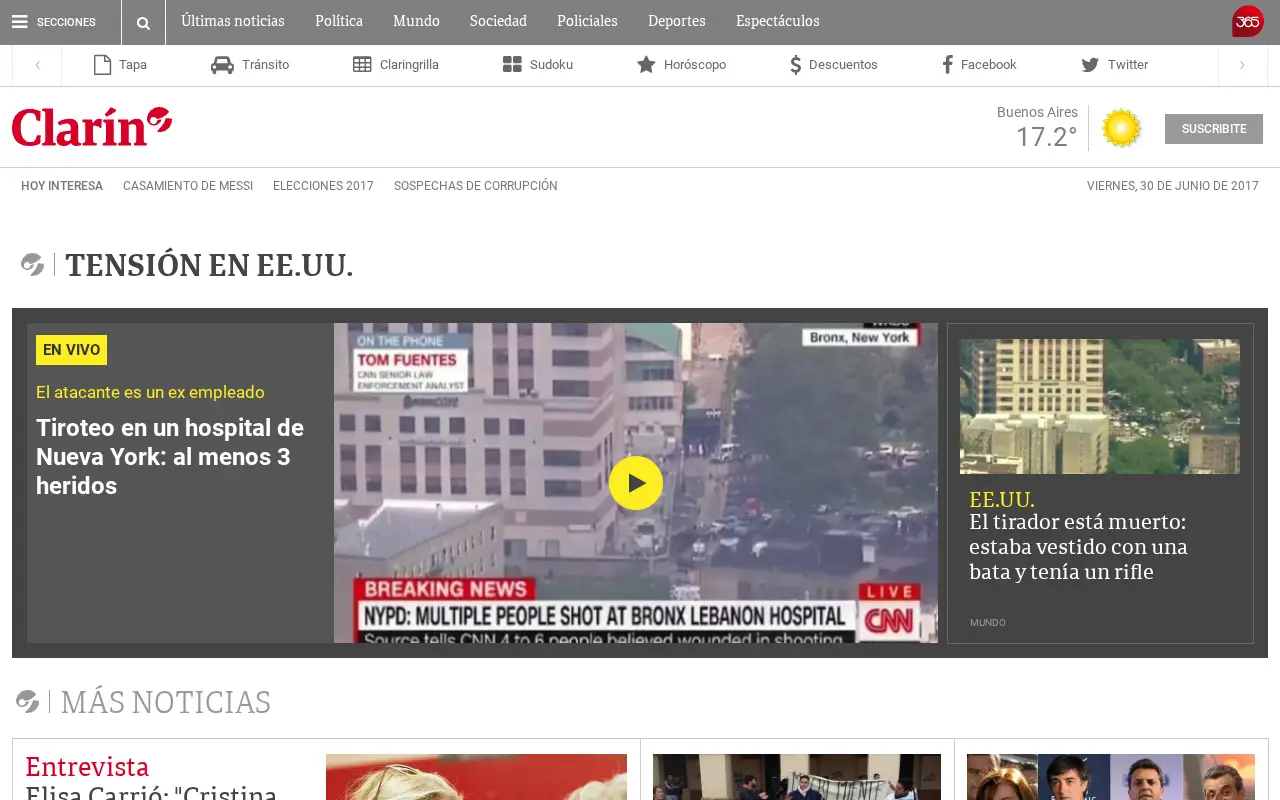
Task: Open the Policiales section
Action: point(587,21)
